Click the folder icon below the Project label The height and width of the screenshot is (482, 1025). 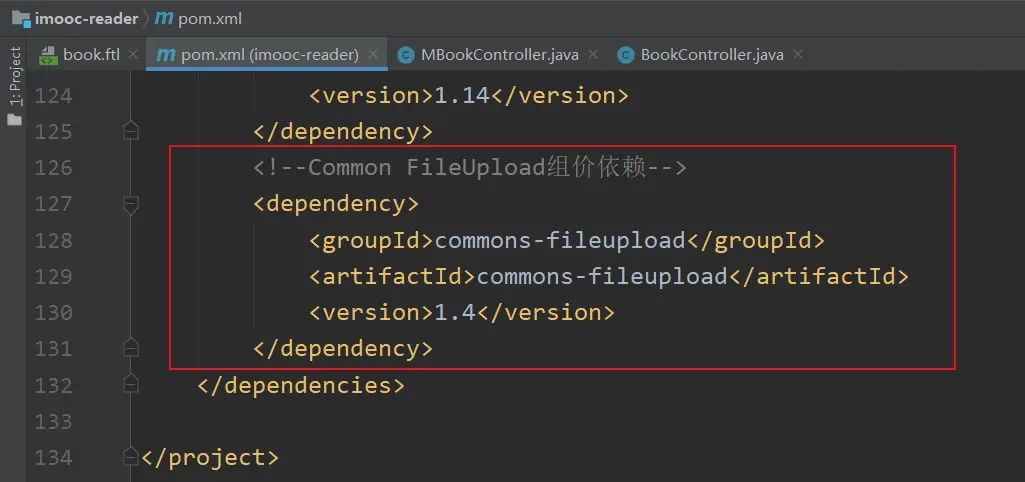[x=14, y=120]
